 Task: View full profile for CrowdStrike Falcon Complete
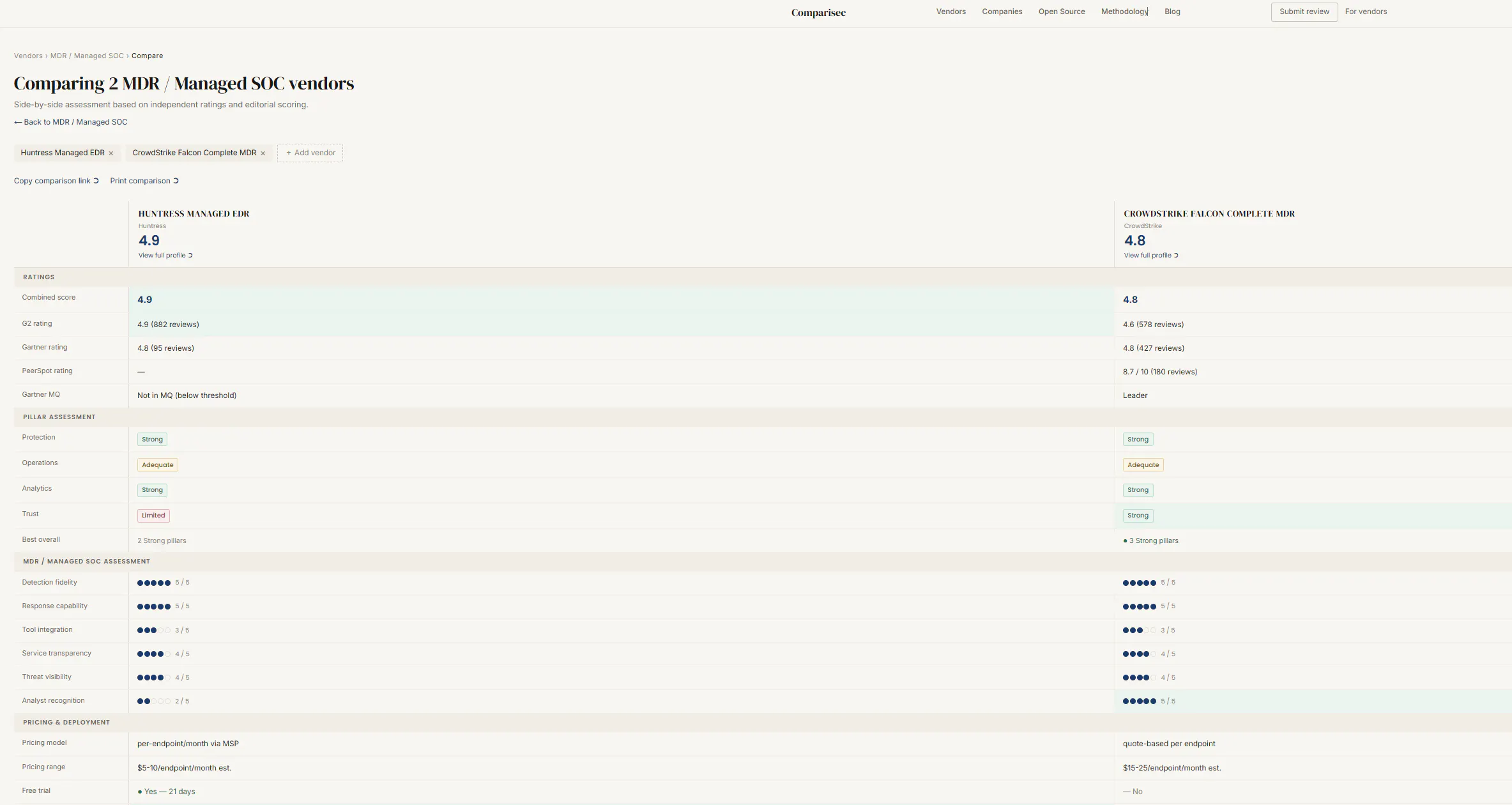click(x=1151, y=256)
